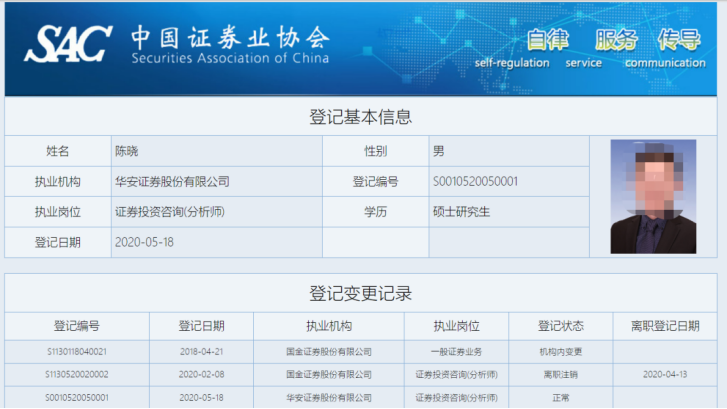Click the name value 陈晓
Image resolution: width=727 pixels, height=409 pixels.
click(130, 152)
